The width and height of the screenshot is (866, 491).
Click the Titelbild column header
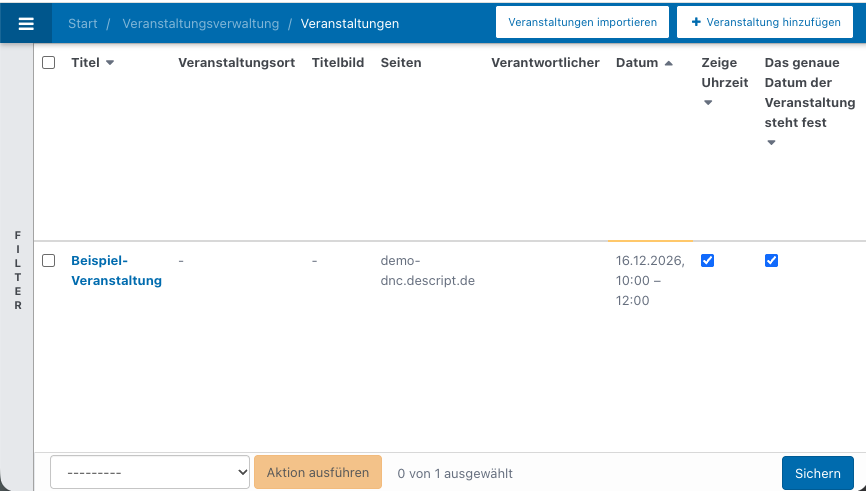coord(338,62)
